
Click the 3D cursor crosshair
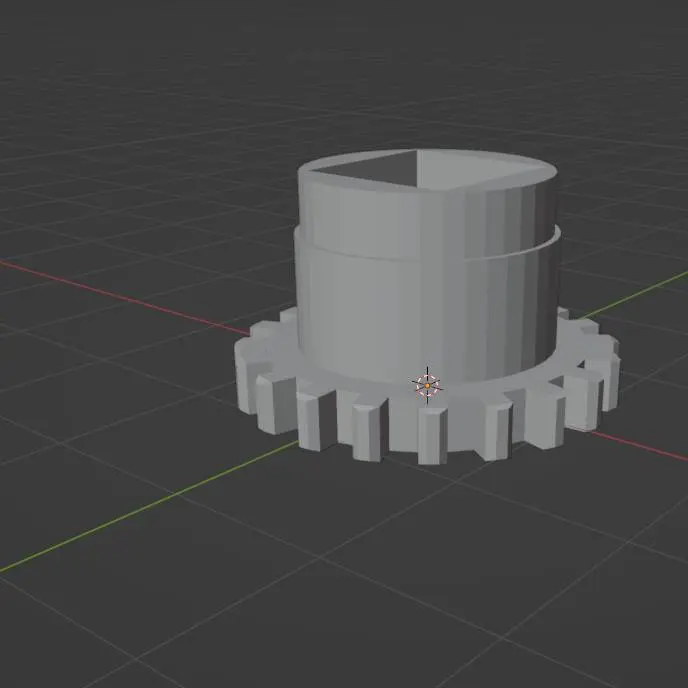pos(427,385)
